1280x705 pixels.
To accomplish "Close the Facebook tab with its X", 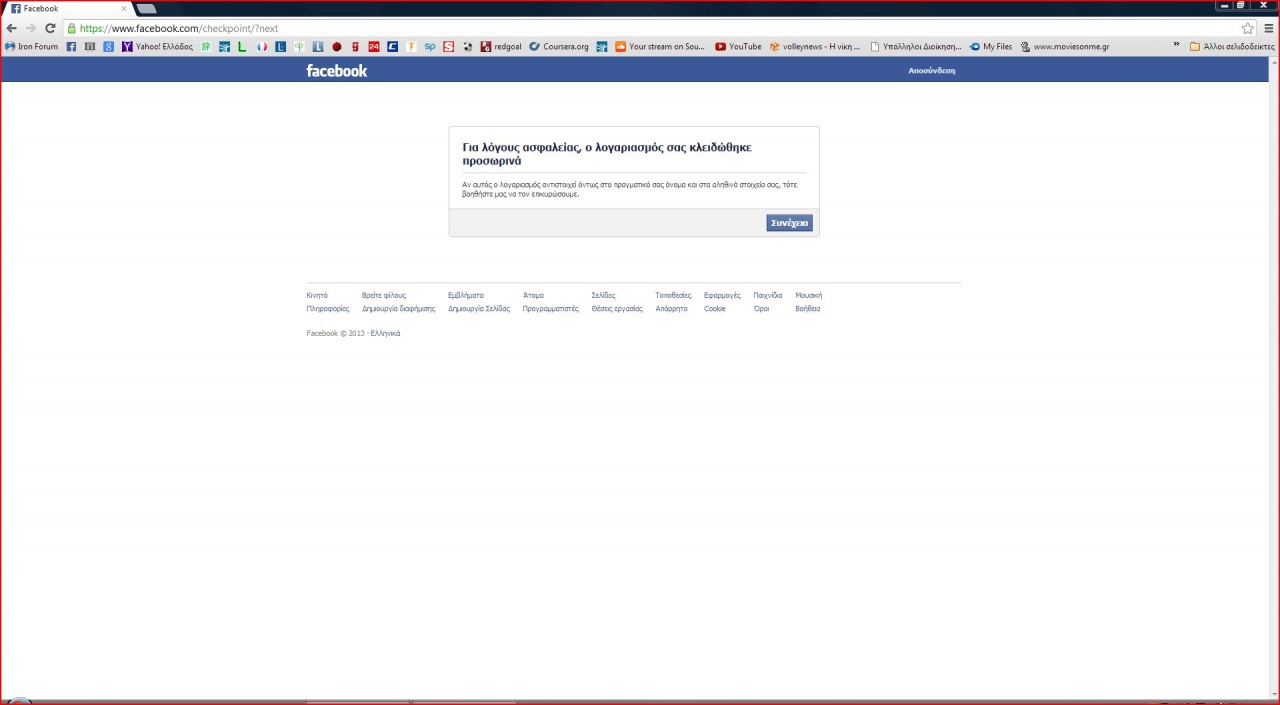I will [x=124, y=8].
